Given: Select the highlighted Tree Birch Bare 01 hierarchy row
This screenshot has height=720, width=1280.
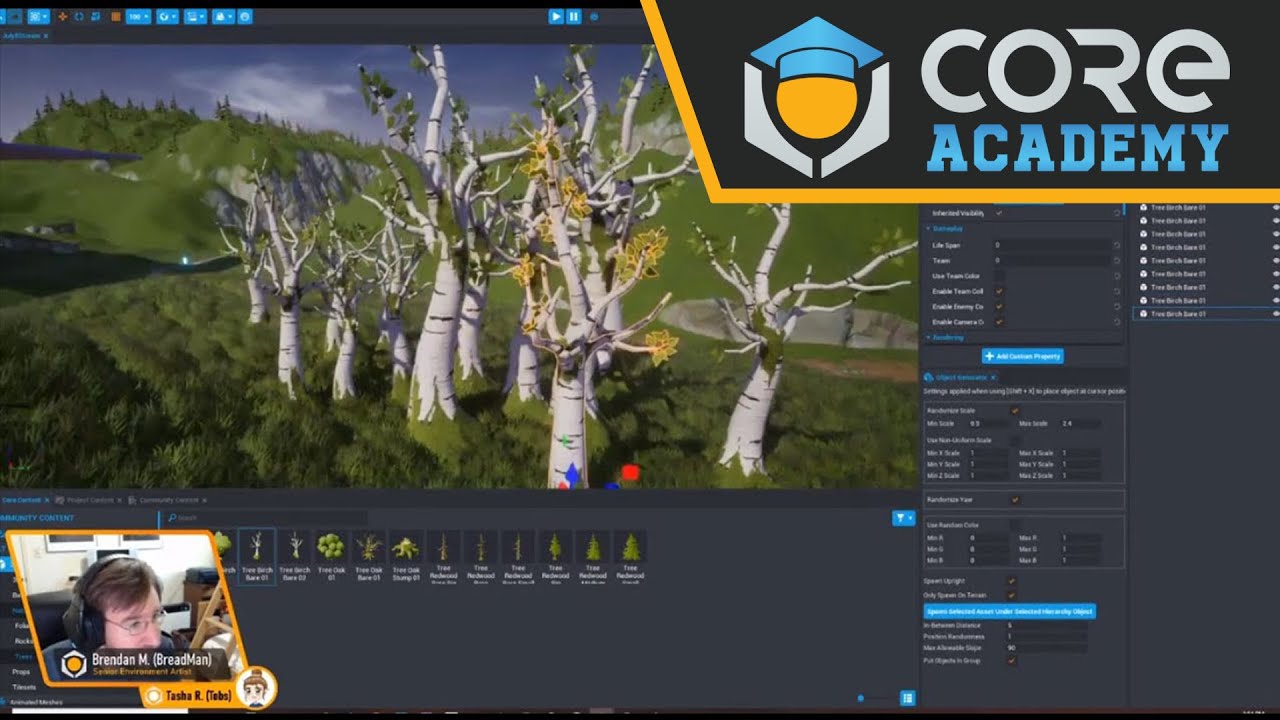Looking at the screenshot, I should click(x=1206, y=314).
